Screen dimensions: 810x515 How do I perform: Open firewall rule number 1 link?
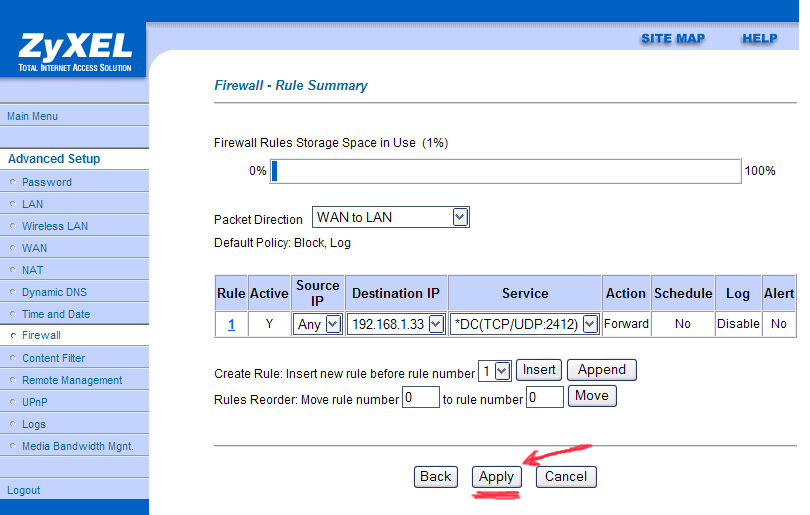[231, 324]
